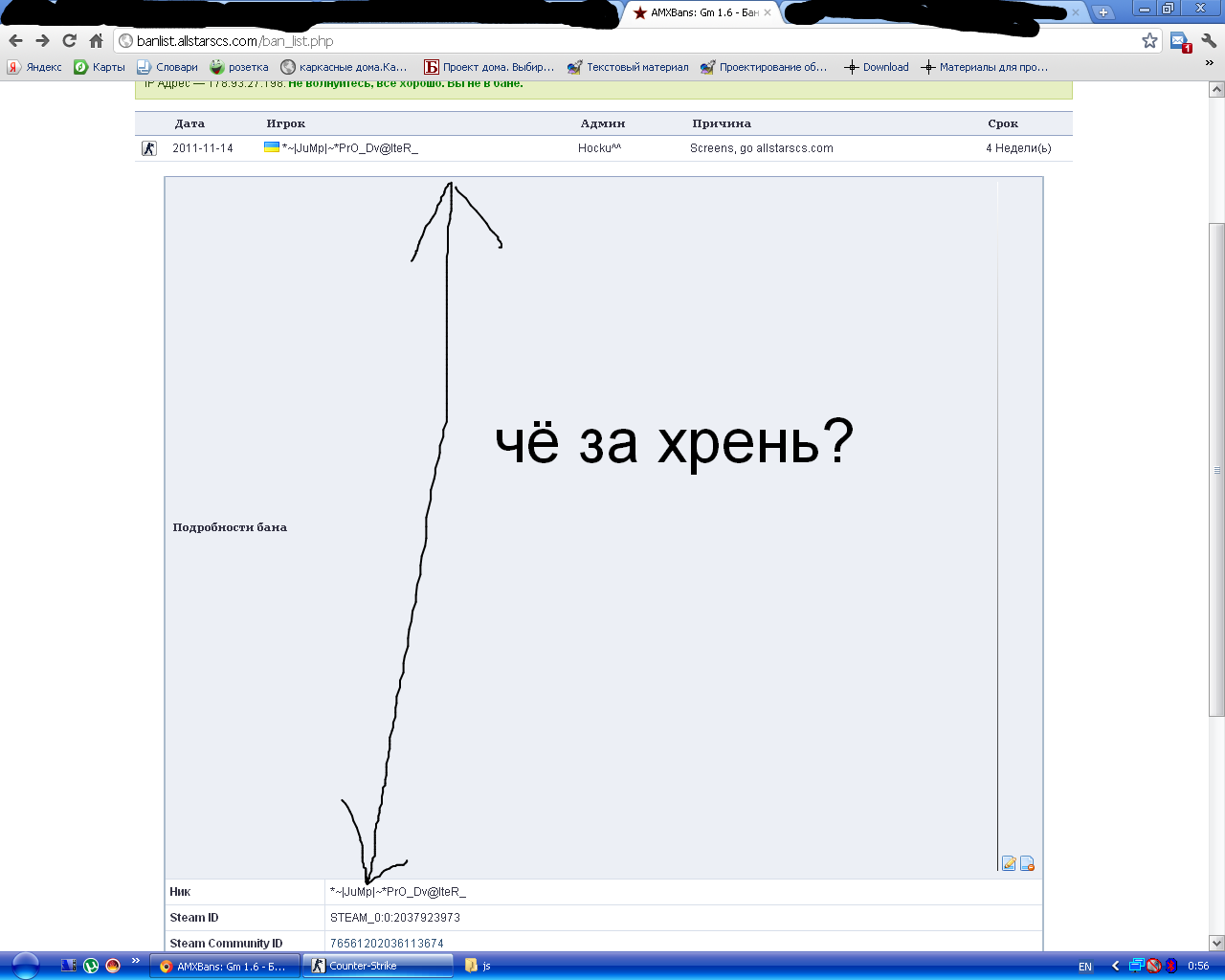Click the Игрок column header
Image resolution: width=1225 pixels, height=980 pixels.
pos(286,123)
